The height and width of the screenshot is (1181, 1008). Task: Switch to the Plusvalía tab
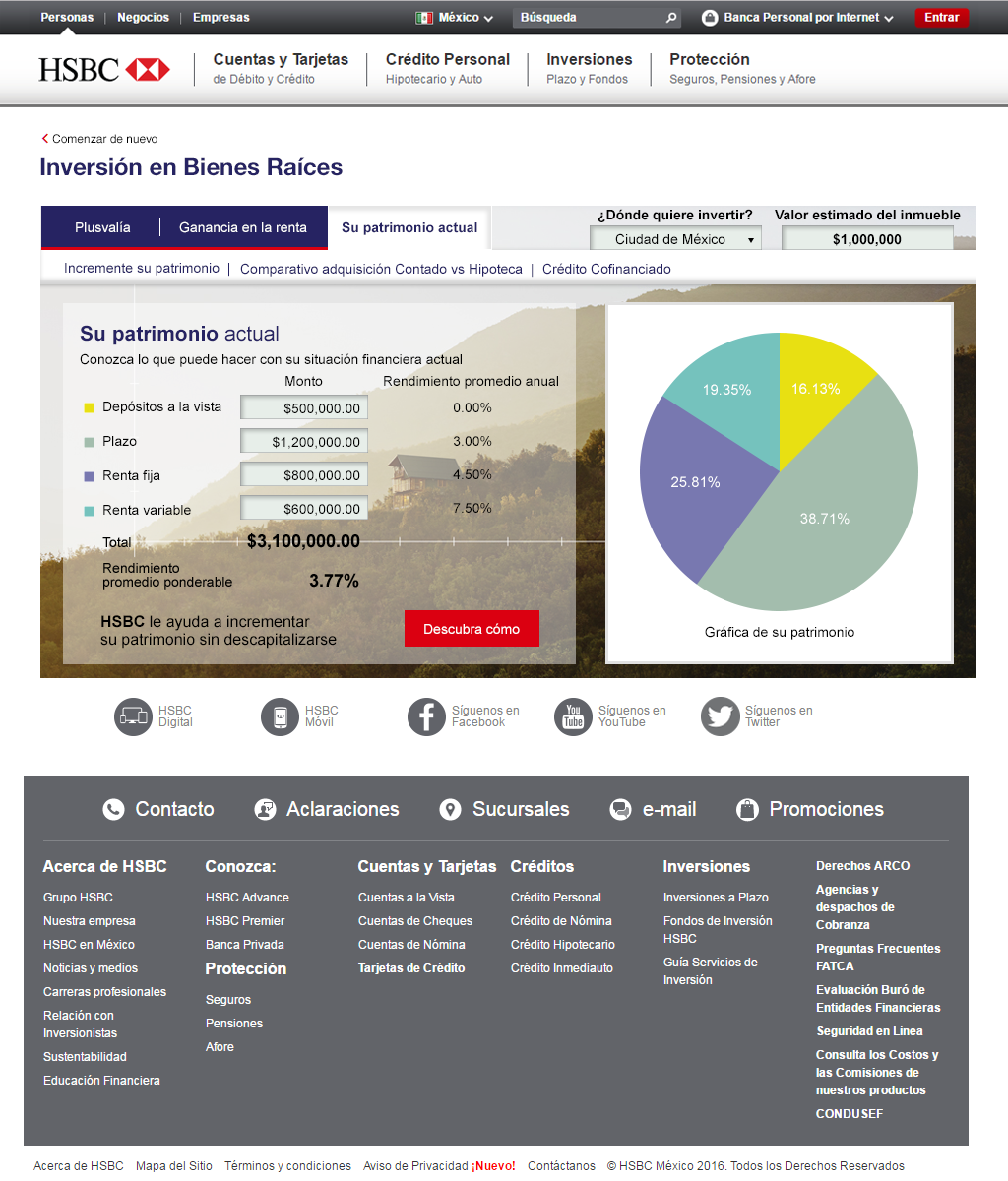point(102,227)
